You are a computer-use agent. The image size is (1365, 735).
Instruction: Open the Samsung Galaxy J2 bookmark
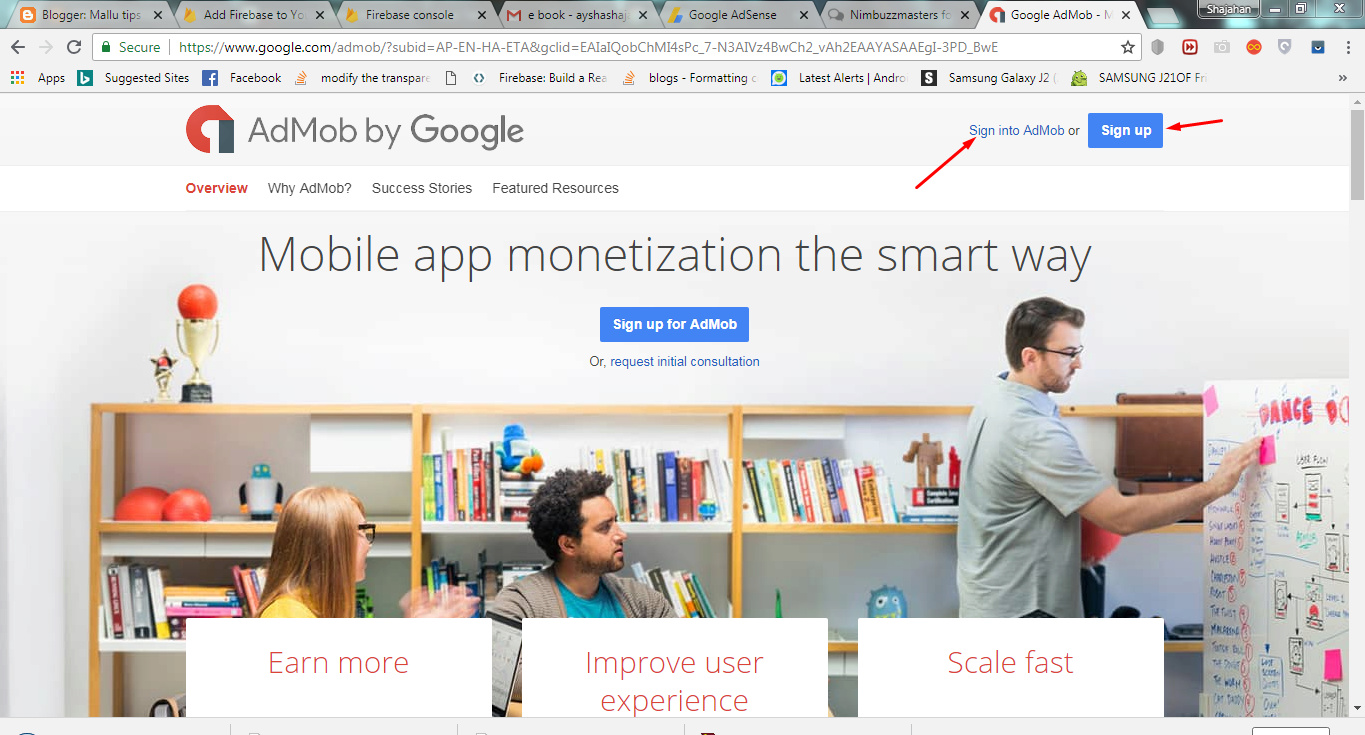[x=990, y=78]
